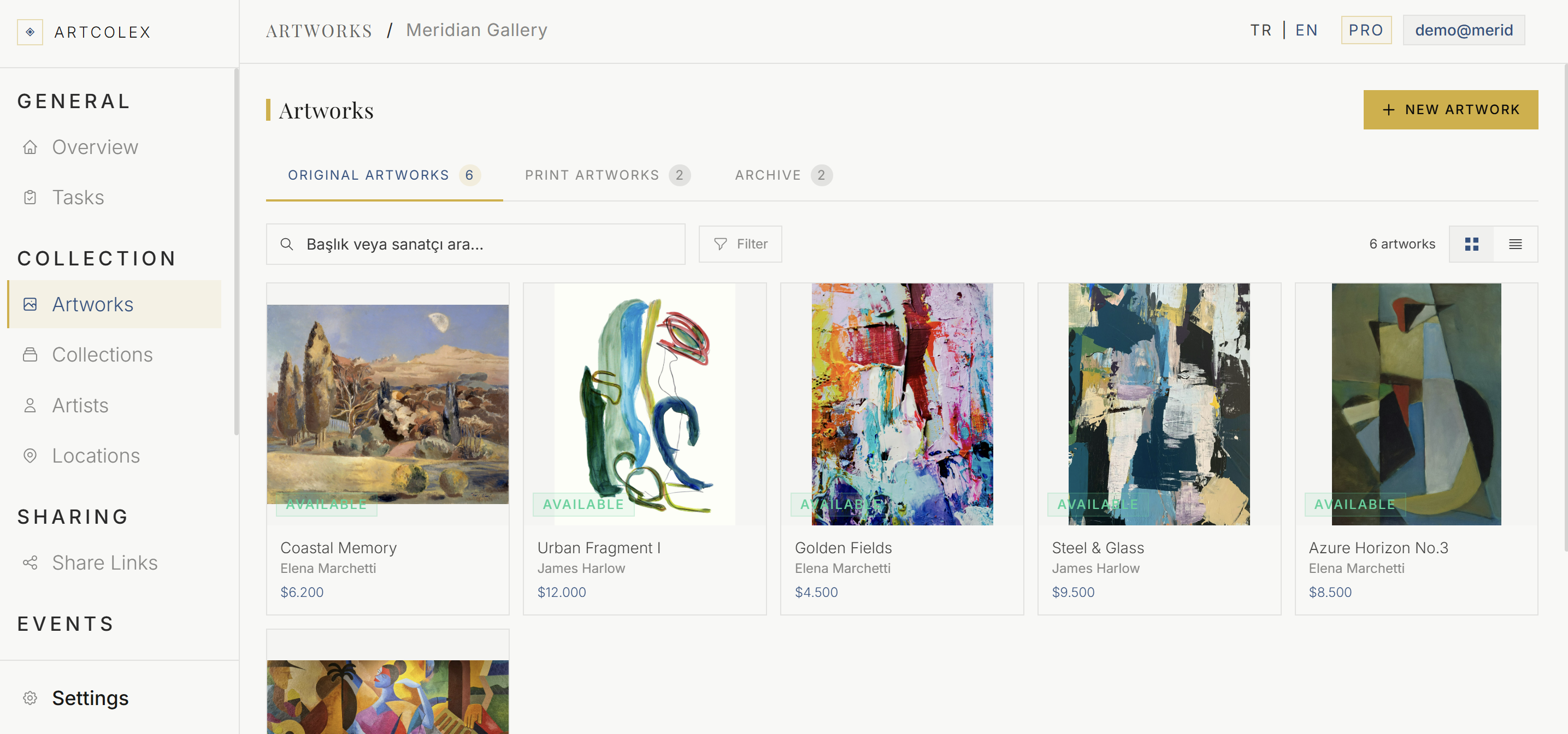Viewport: 1568px width, 734px height.
Task: Click the artwork search input field
Action: (475, 244)
